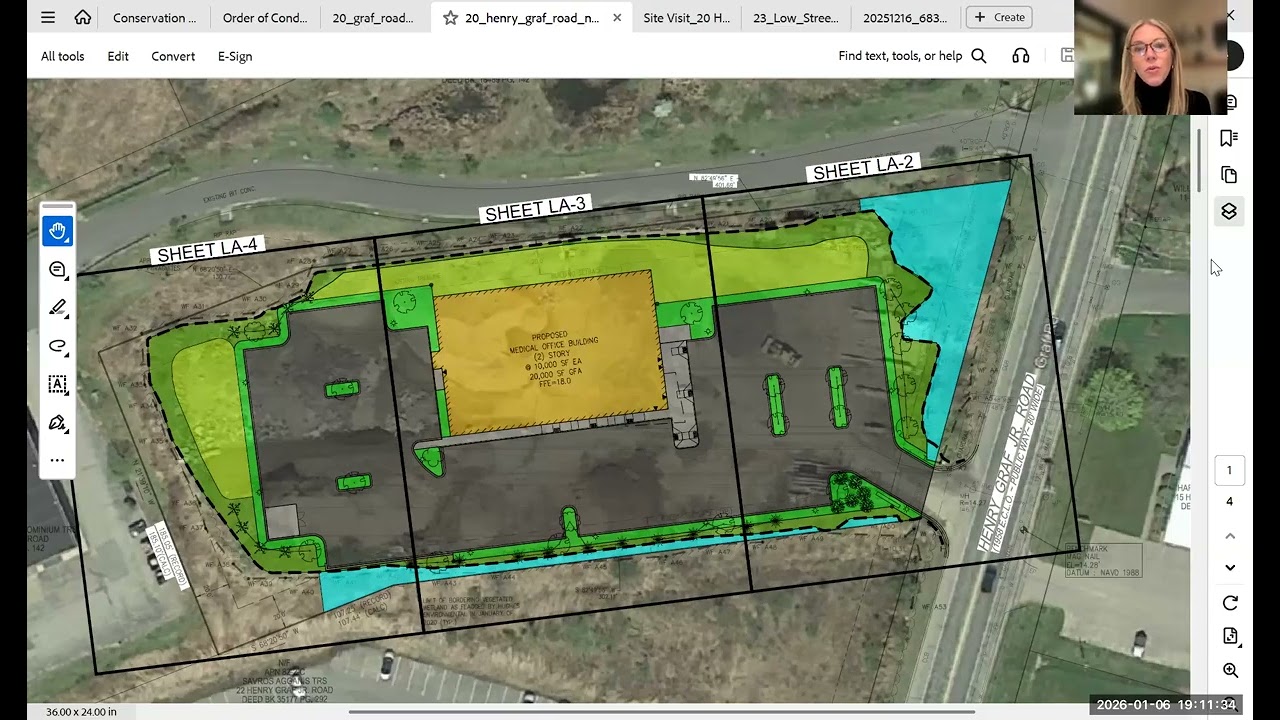
Task: Click the SHEET LA-3 label
Action: pos(535,209)
